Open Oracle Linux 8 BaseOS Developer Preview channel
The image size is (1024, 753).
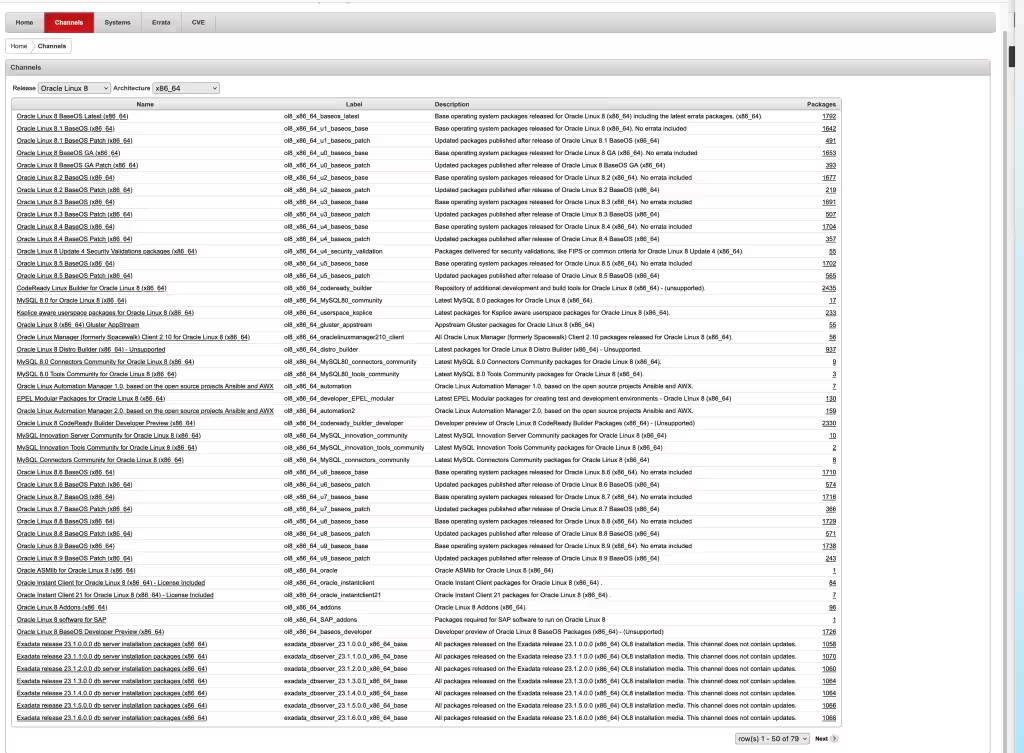pyautogui.click(x=90, y=632)
